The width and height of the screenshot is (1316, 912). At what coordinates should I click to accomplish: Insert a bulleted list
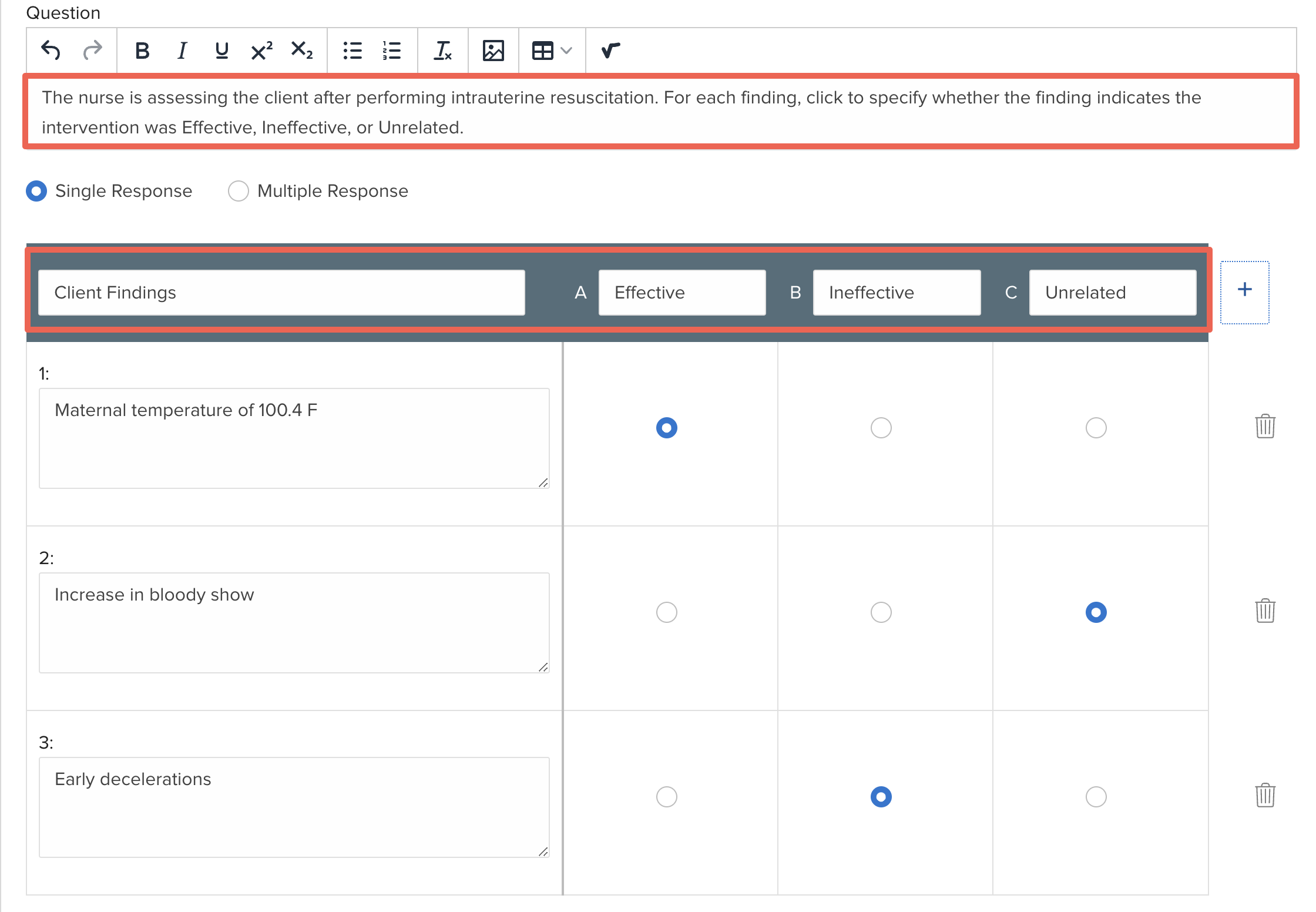pyautogui.click(x=352, y=51)
